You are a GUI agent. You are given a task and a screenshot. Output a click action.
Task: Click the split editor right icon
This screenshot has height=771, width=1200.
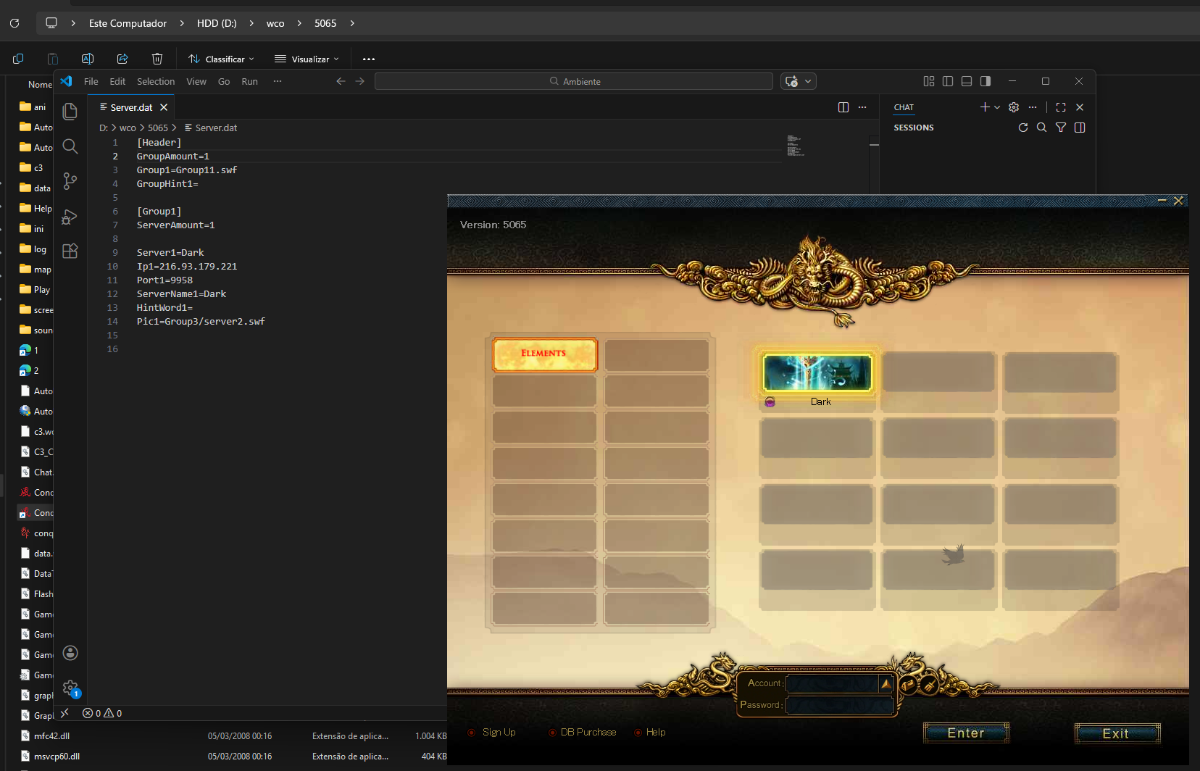[843, 107]
